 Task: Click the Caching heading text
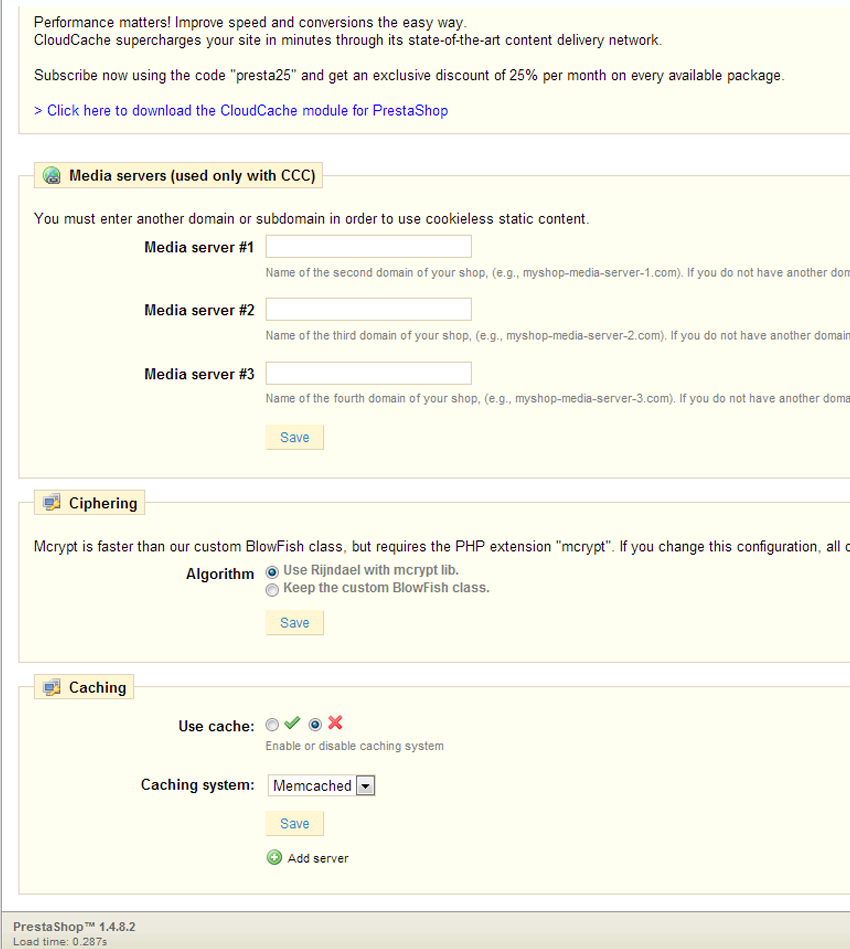click(97, 688)
